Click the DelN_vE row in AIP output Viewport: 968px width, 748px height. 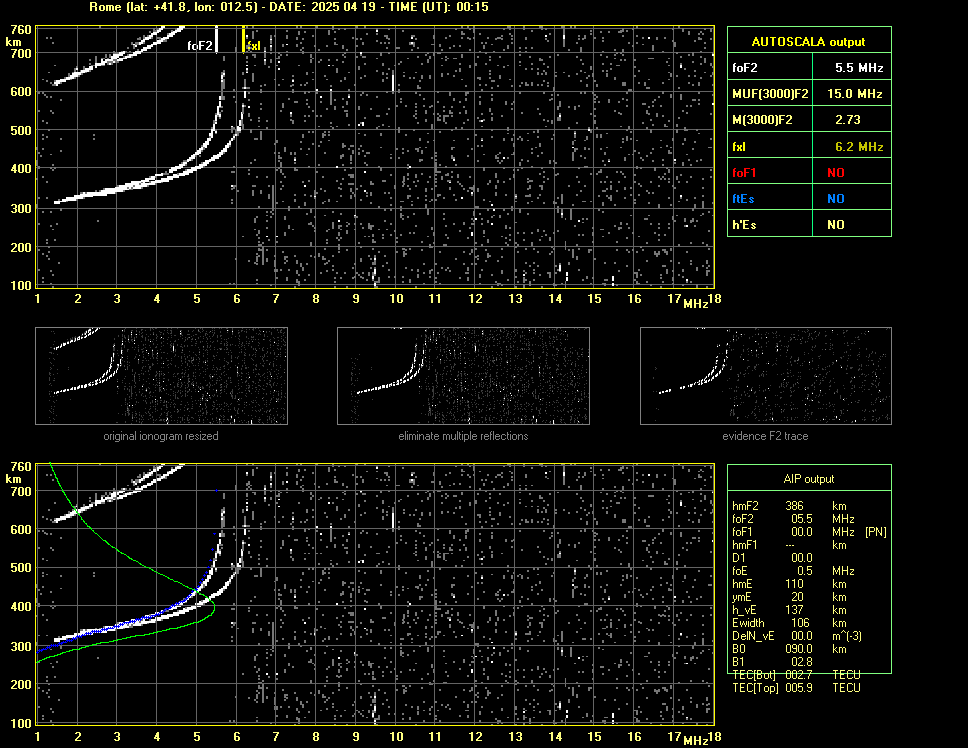pos(797,636)
